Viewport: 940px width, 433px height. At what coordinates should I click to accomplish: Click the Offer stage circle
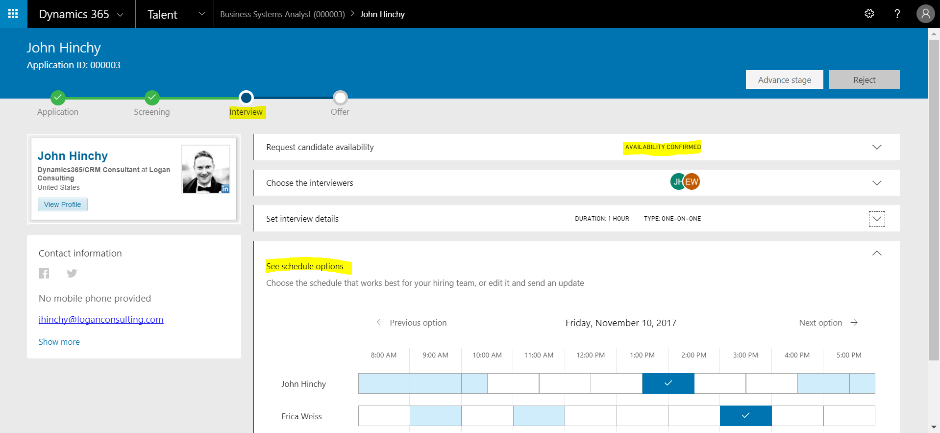pyautogui.click(x=340, y=97)
